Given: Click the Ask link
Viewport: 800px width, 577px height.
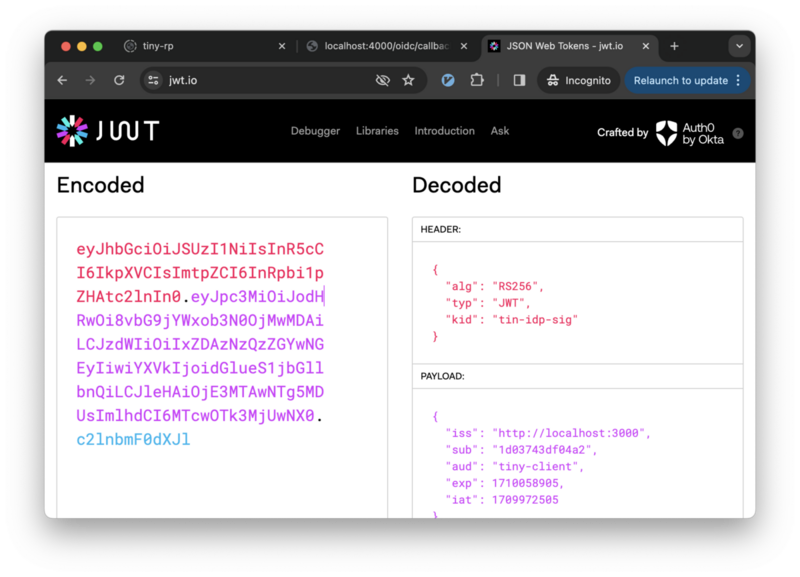Looking at the screenshot, I should pos(499,131).
